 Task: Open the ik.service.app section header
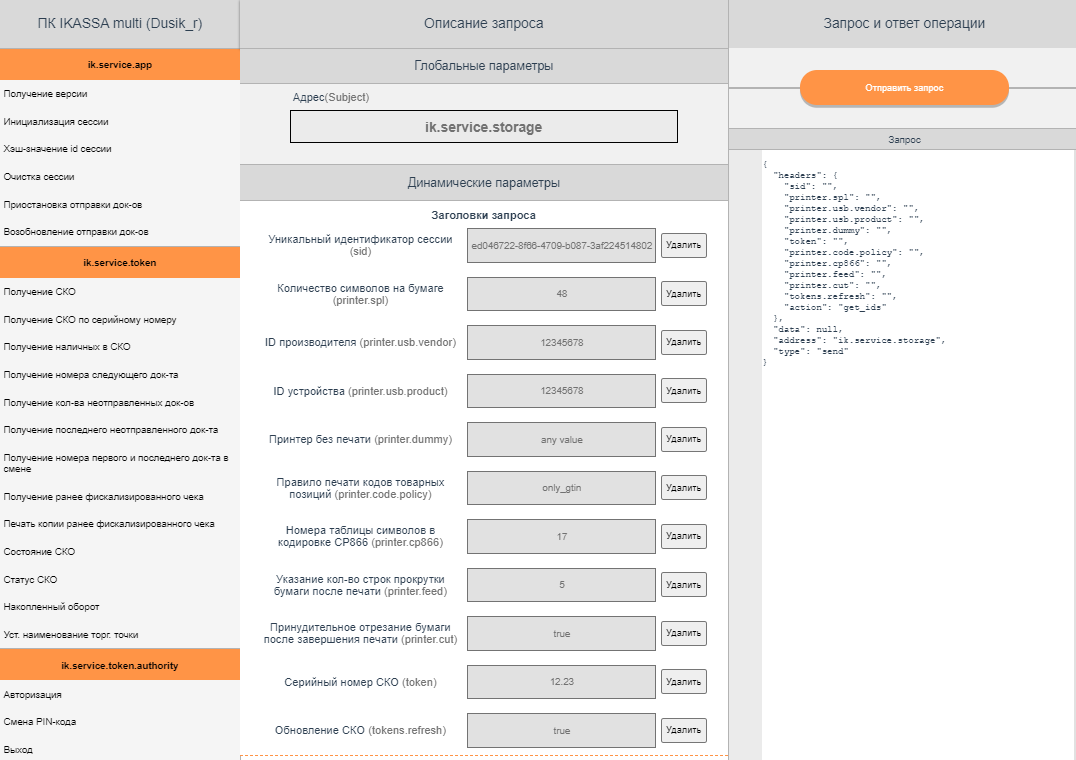(120, 65)
